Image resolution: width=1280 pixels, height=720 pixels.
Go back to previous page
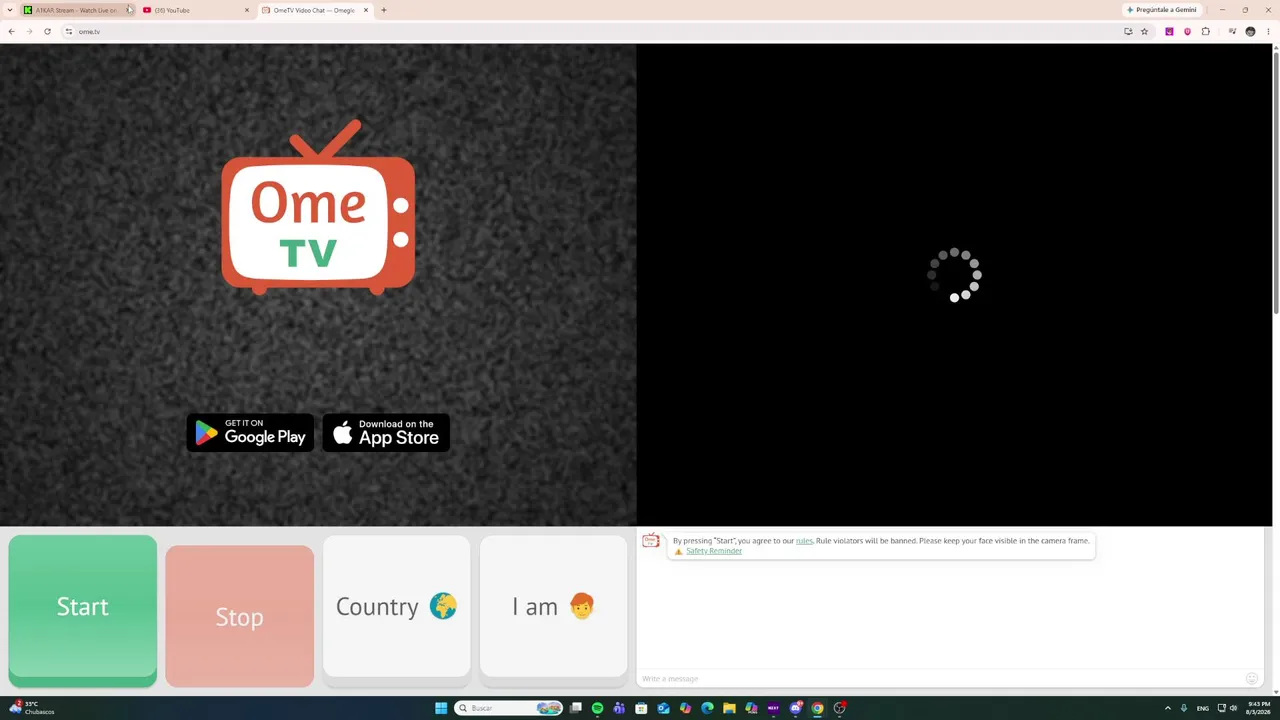click(11, 31)
